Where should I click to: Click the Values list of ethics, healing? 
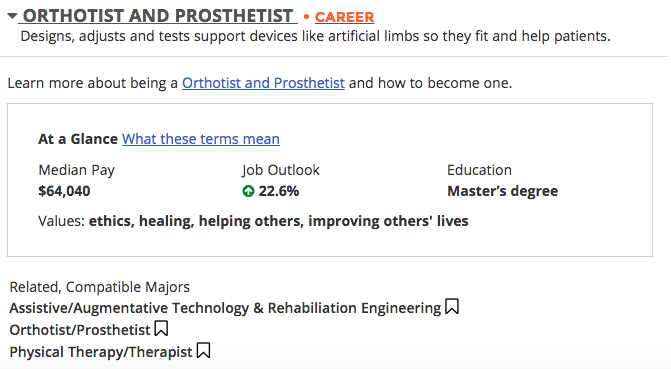point(279,221)
